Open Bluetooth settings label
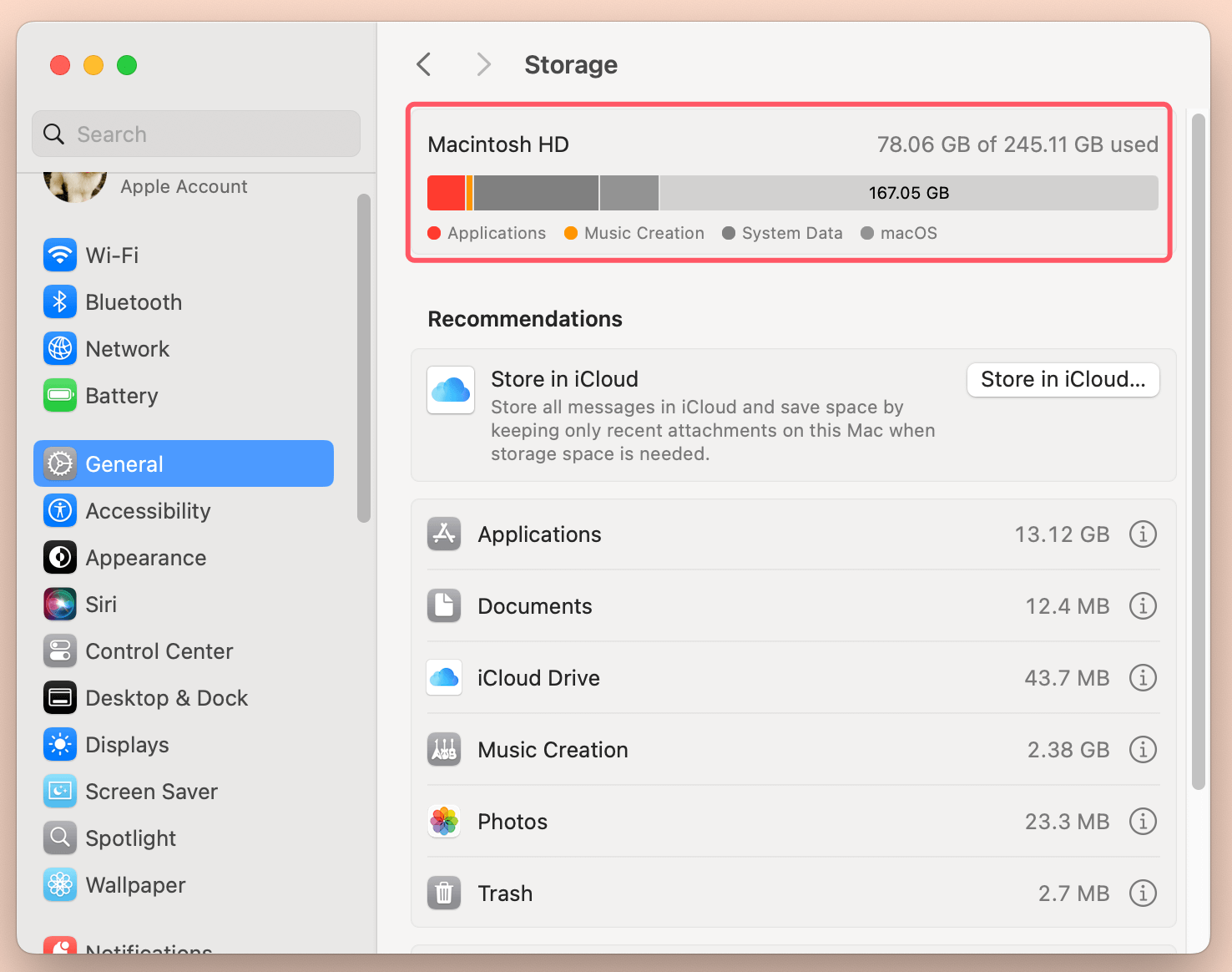 (x=134, y=302)
